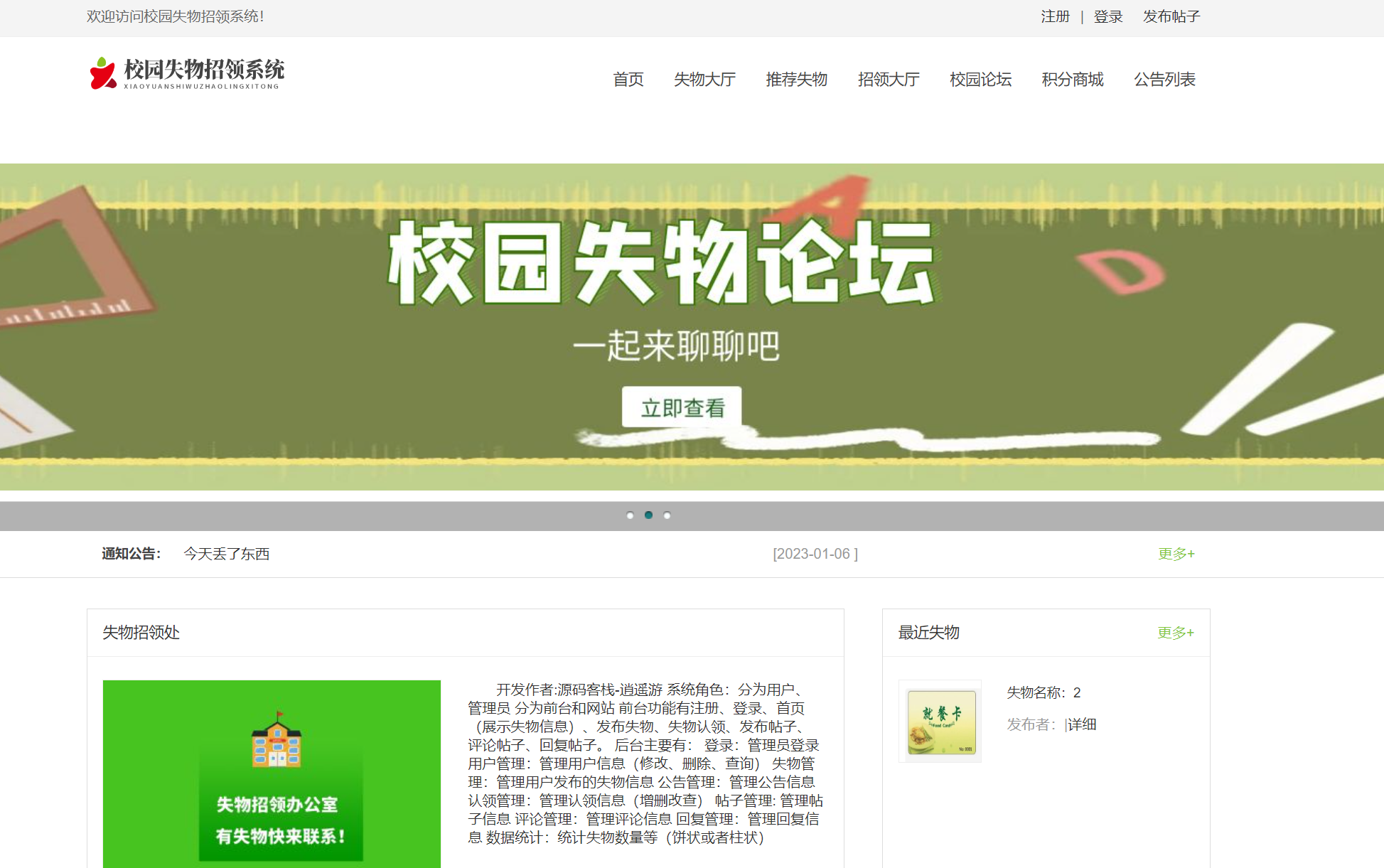Viewport: 1384px width, 868px height.
Task: Click the campus lost-and-found site logo
Action: (187, 73)
